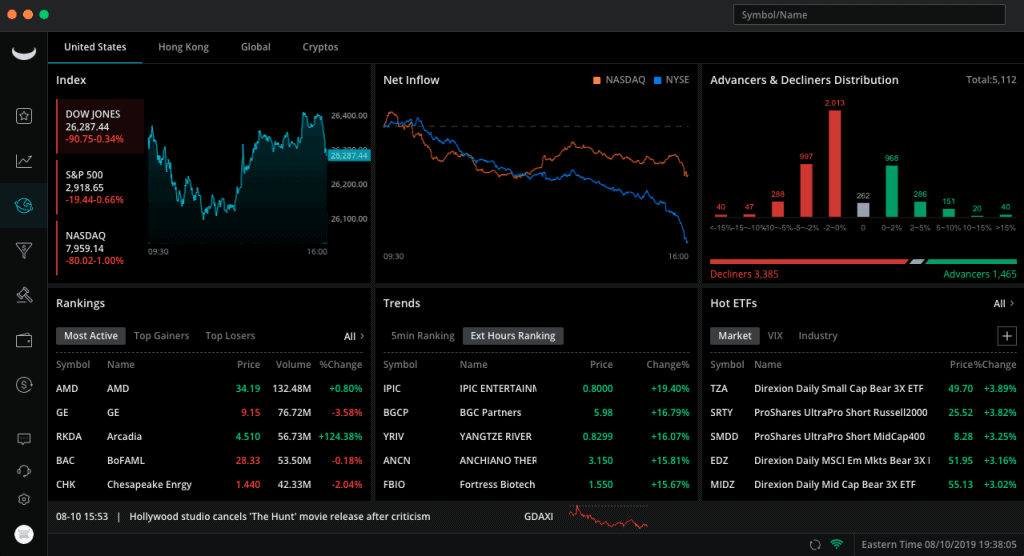Click the GDAXI ticker mini chart

(x=608, y=516)
